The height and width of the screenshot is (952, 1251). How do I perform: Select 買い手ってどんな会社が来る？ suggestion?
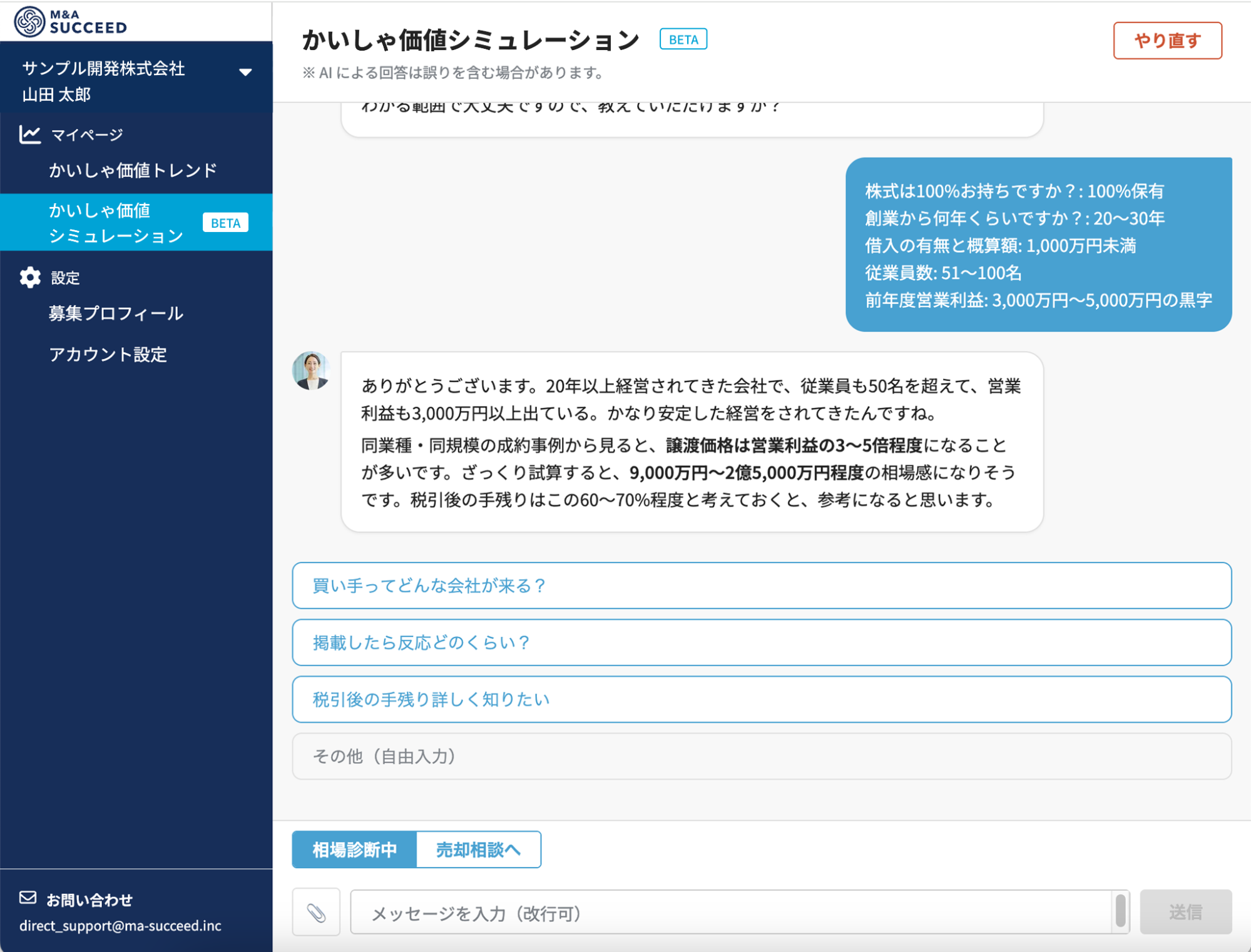pos(762,585)
